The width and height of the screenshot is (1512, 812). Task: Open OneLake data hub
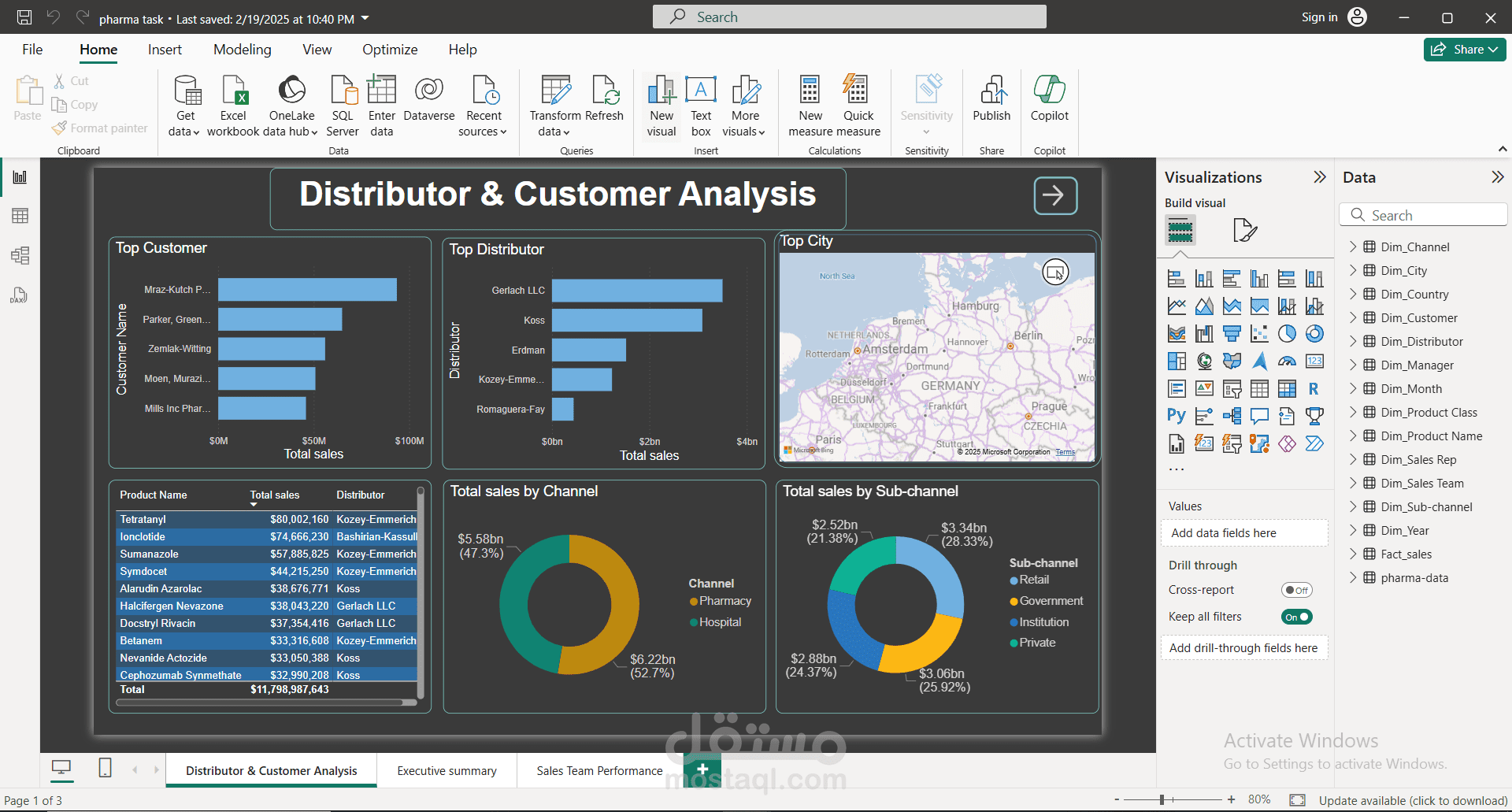point(291,106)
